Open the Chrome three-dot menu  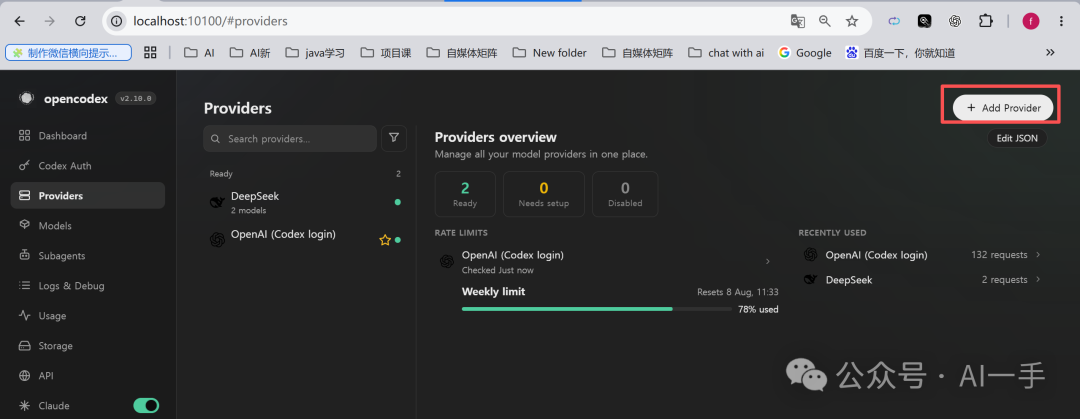point(1061,21)
